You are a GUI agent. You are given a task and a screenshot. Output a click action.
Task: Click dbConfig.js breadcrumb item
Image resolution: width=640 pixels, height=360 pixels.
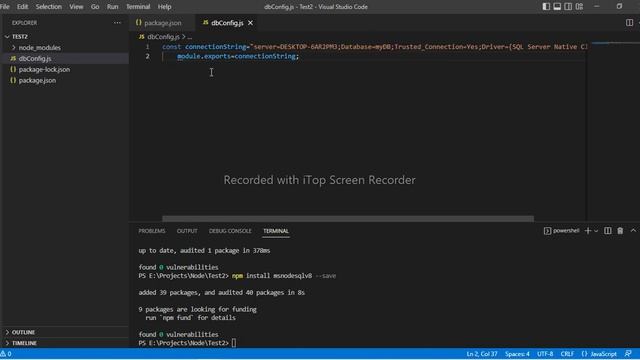click(x=163, y=37)
